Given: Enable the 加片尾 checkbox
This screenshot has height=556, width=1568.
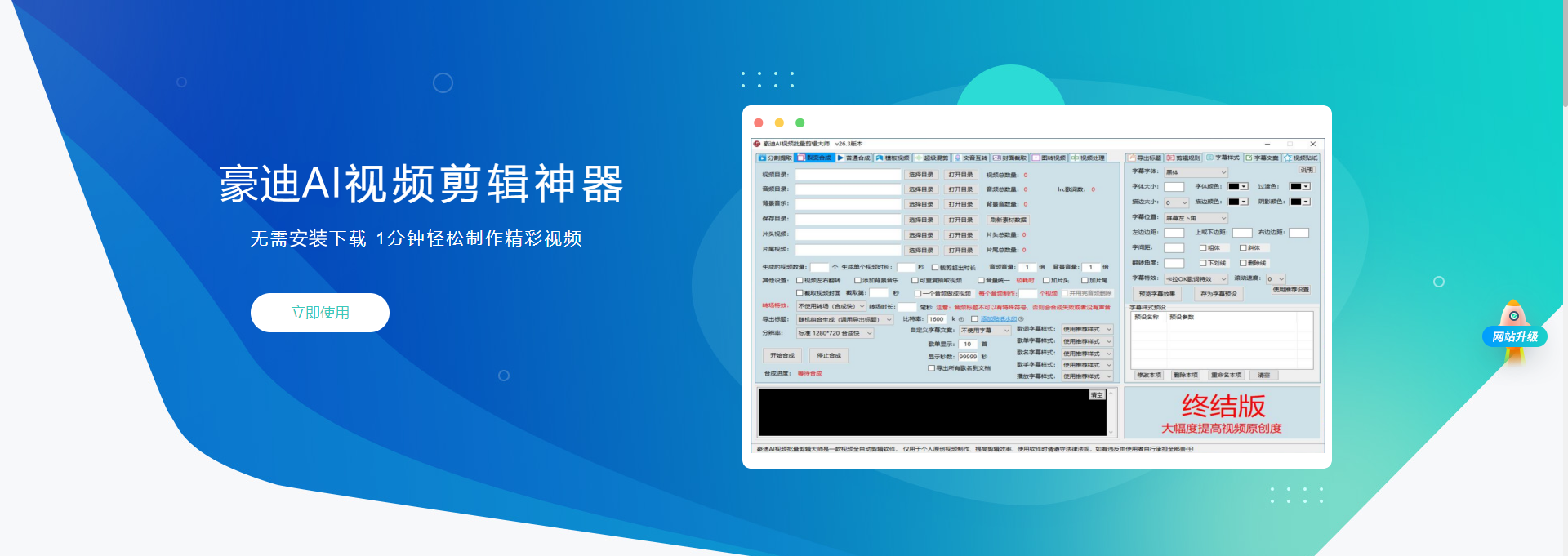Looking at the screenshot, I should point(1085,280).
